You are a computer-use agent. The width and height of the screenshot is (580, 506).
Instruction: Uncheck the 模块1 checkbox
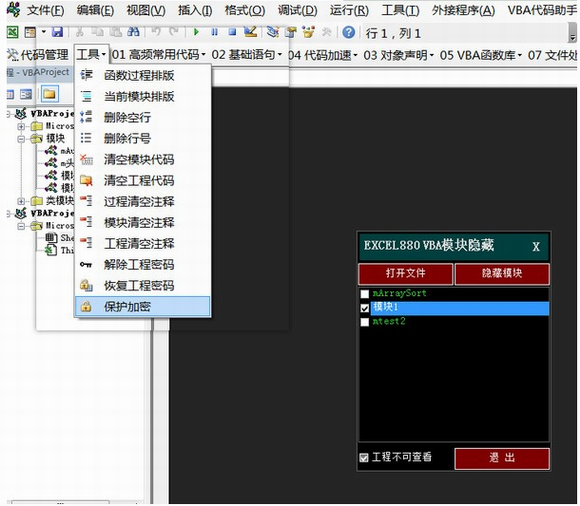(365, 308)
